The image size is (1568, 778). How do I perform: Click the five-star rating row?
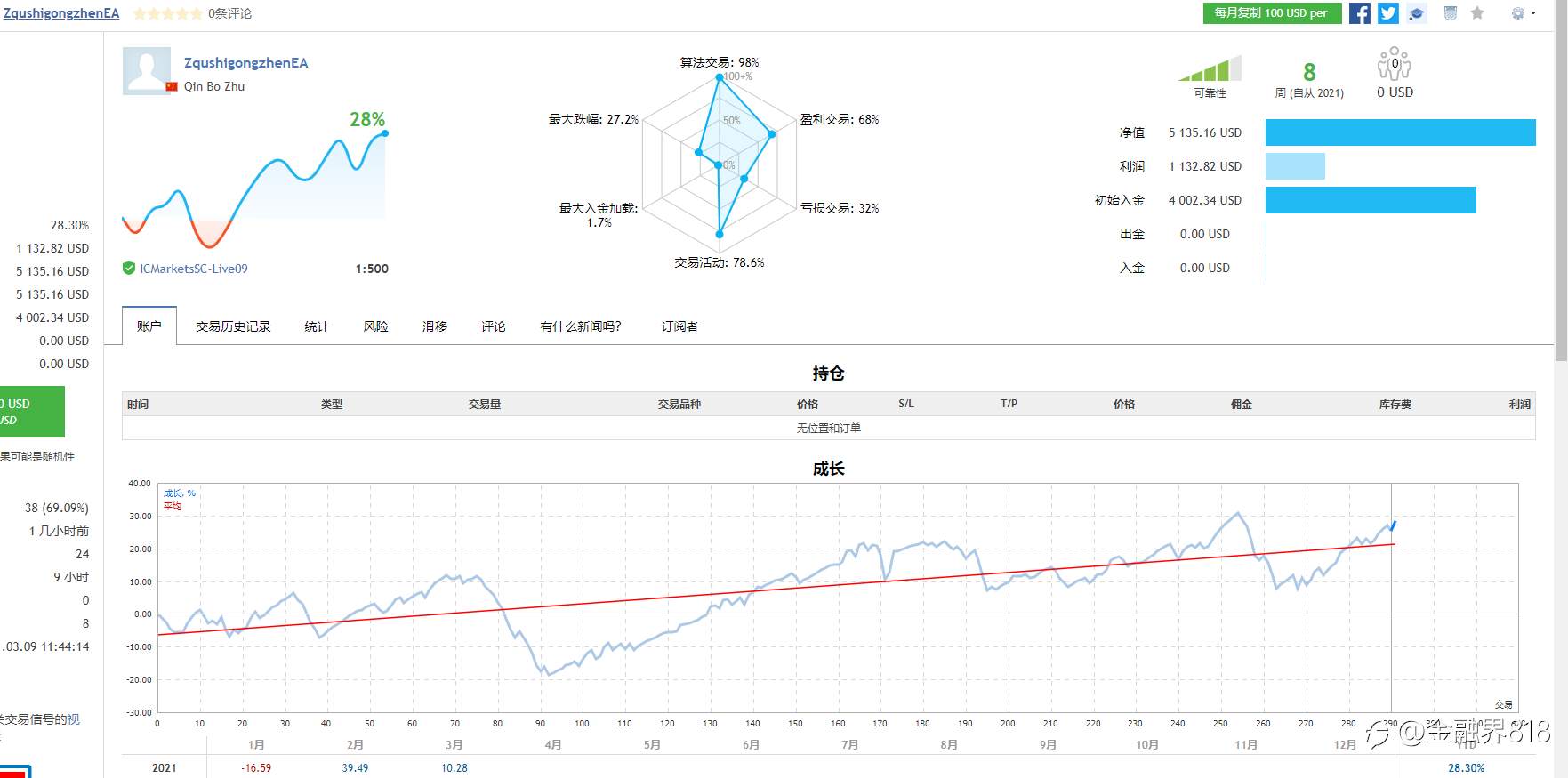click(x=167, y=13)
